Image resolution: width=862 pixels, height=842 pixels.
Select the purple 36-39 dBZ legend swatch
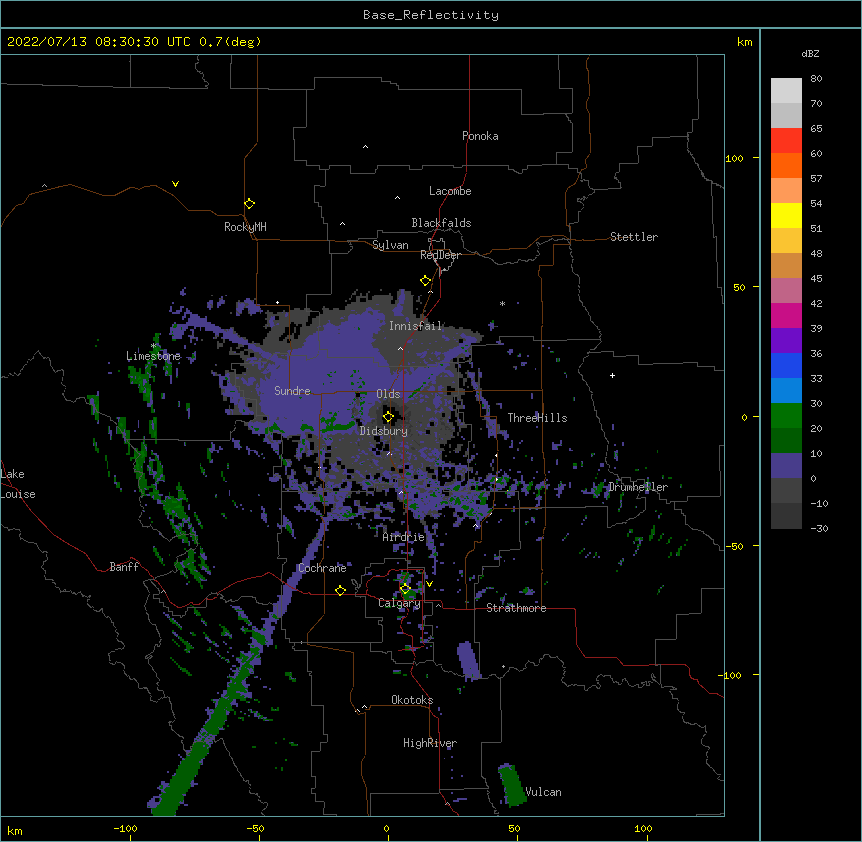tap(786, 341)
